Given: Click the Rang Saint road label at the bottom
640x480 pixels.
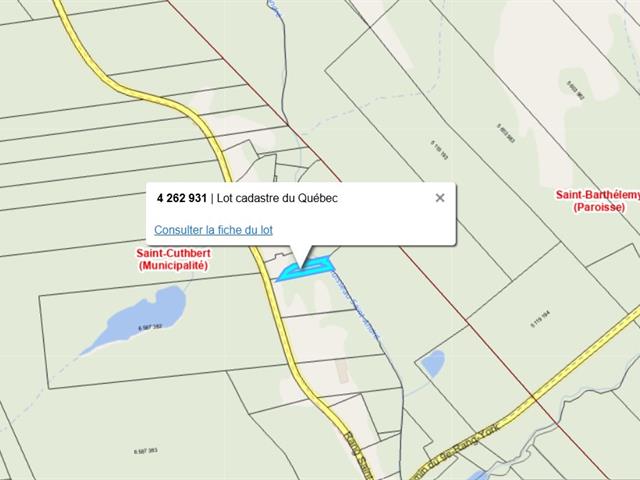Looking at the screenshot, I should [x=359, y=455].
